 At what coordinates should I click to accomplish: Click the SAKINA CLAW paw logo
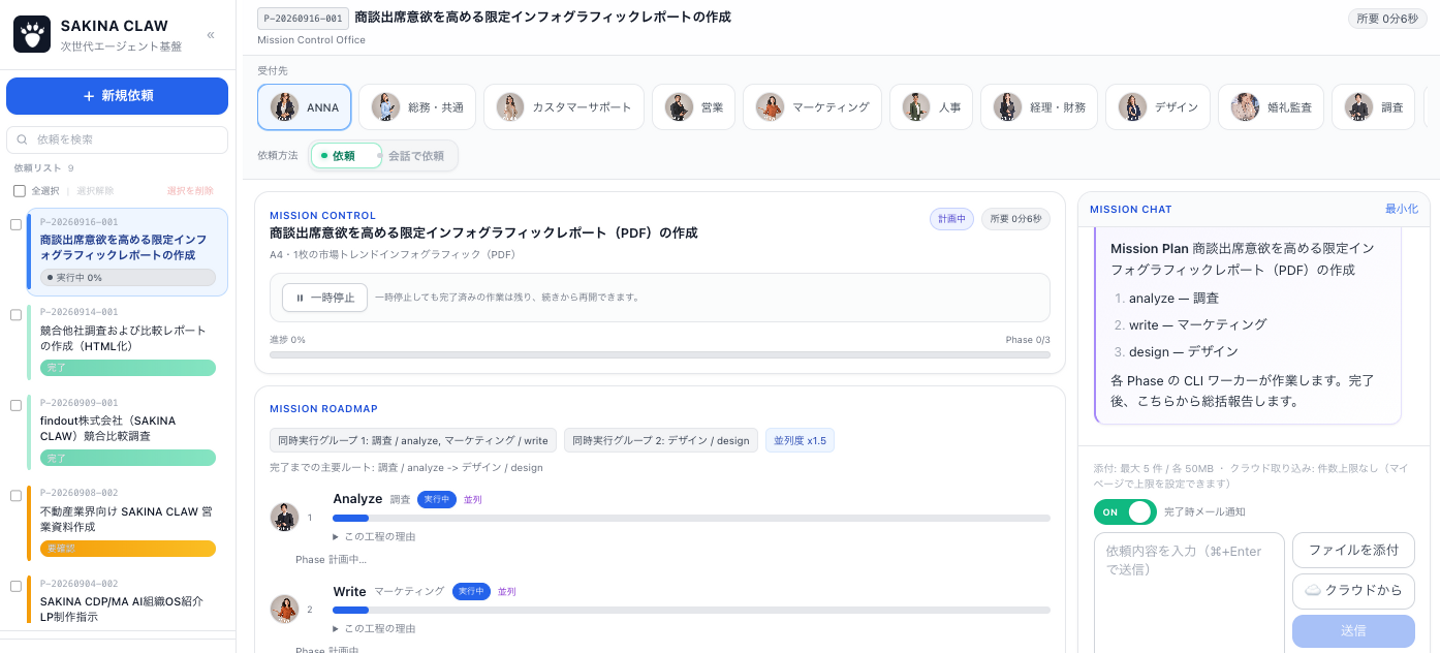point(32,34)
